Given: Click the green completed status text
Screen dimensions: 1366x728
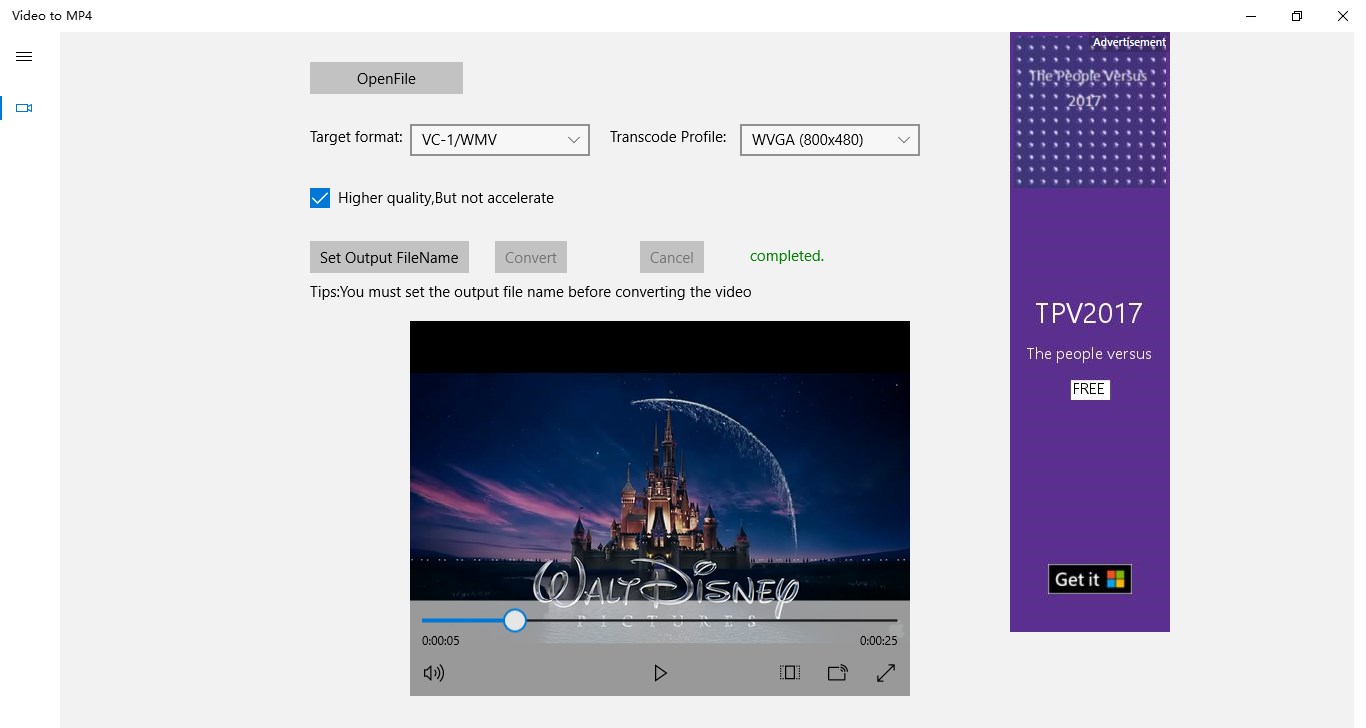Looking at the screenshot, I should click(x=787, y=256).
